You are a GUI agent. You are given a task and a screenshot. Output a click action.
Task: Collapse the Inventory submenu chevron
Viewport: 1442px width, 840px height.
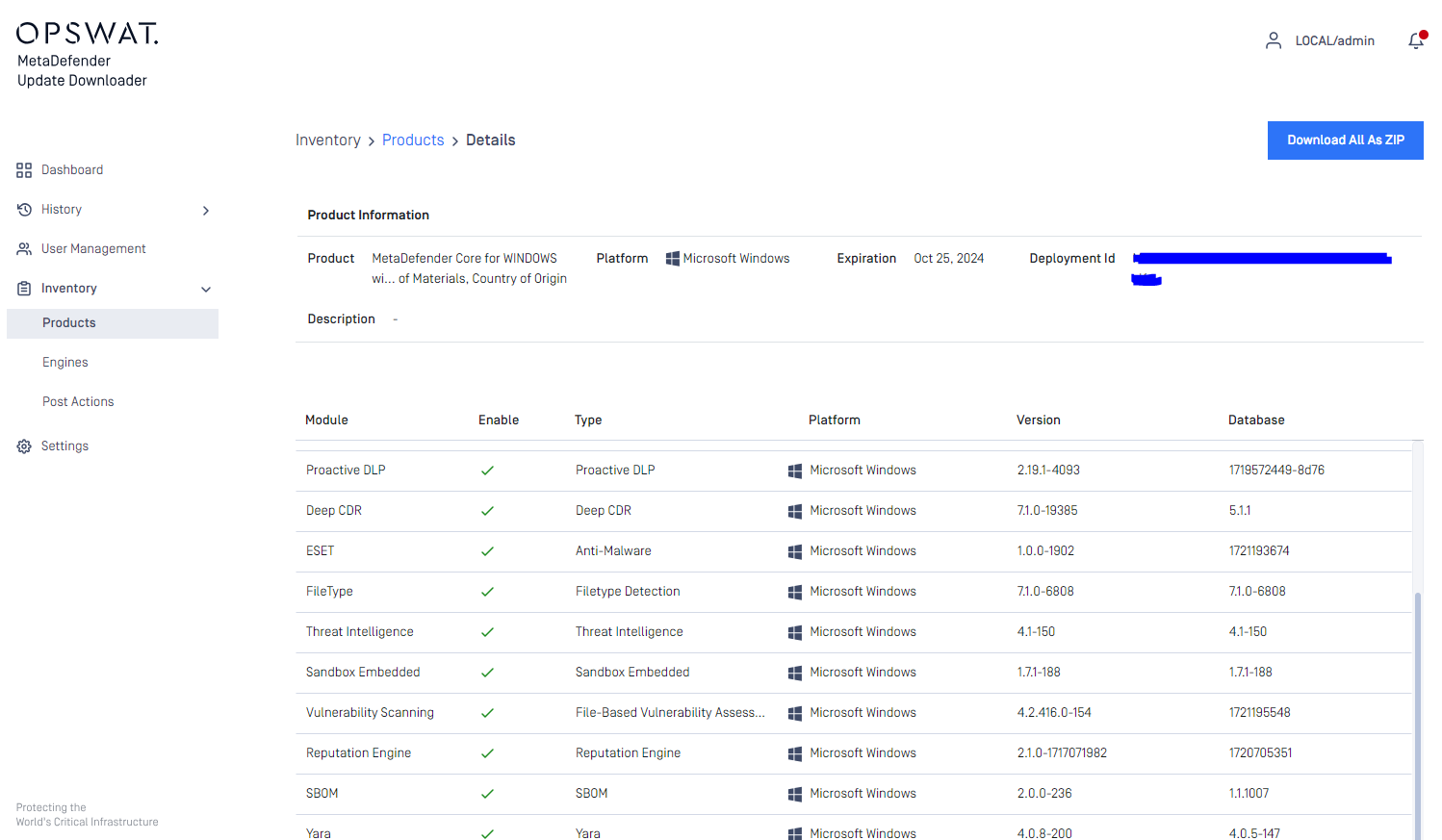pos(206,289)
